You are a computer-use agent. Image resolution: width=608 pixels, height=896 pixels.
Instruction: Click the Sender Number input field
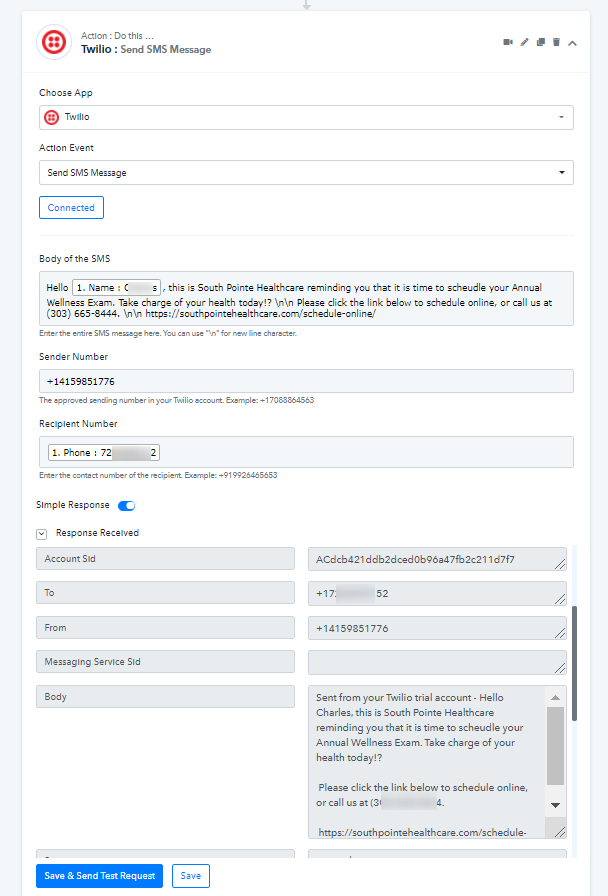306,381
